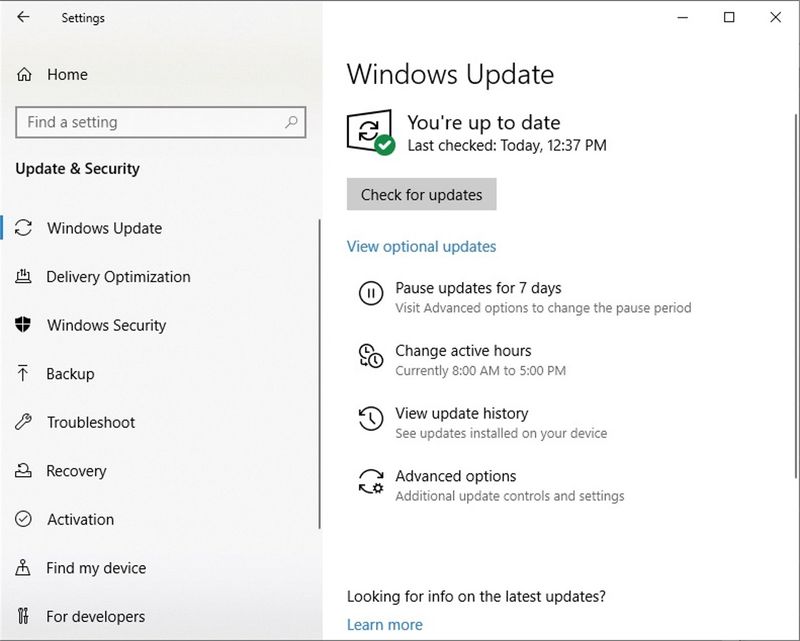Click the Home house icon
The image size is (800, 641).
pos(24,75)
